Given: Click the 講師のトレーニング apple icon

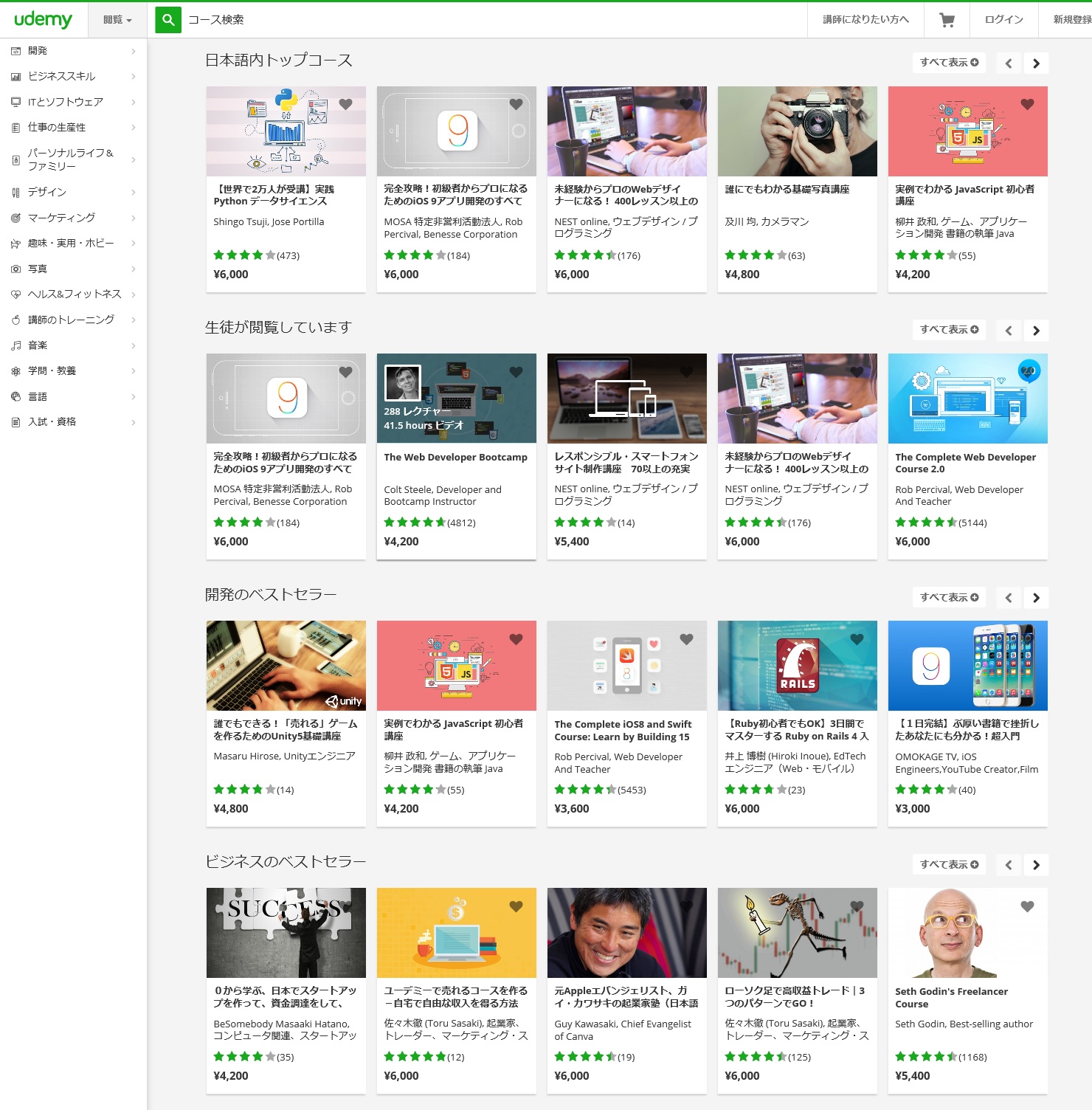Looking at the screenshot, I should pyautogui.click(x=15, y=320).
